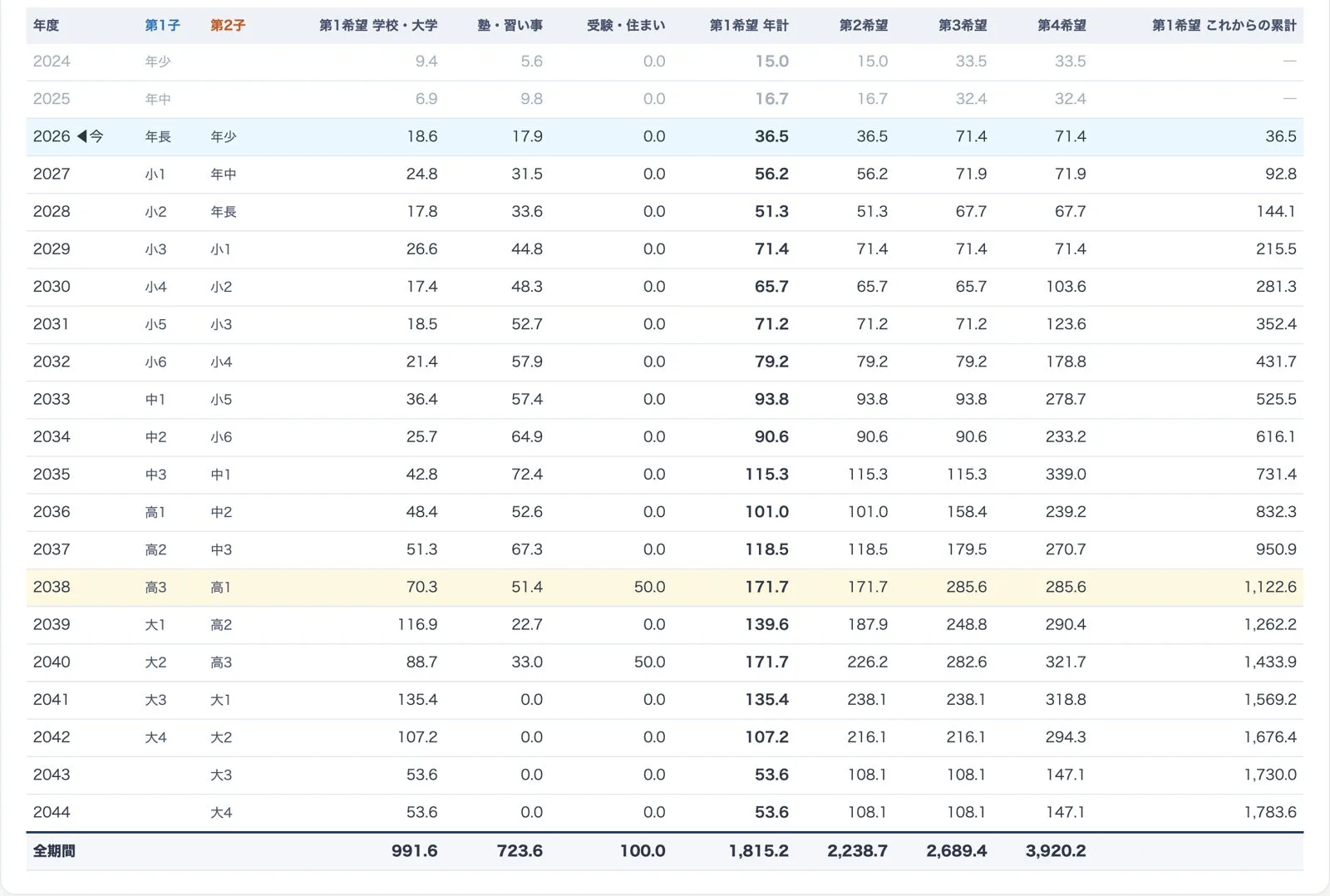Click the 723.6 塾・習い事 total
1330x896 pixels.
[520, 851]
